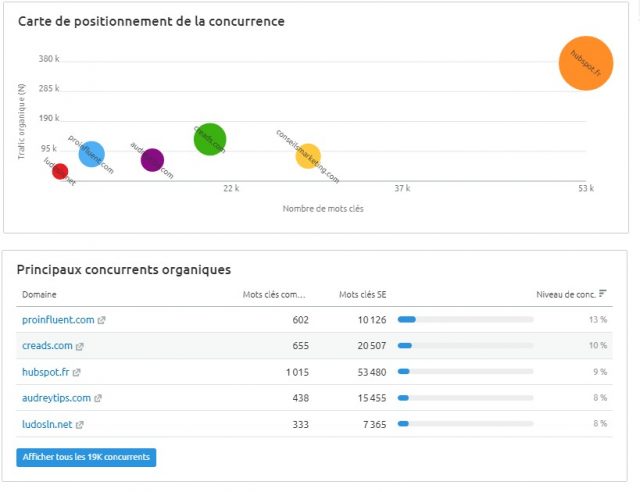Open the proinfluent.com domain link

point(58,320)
